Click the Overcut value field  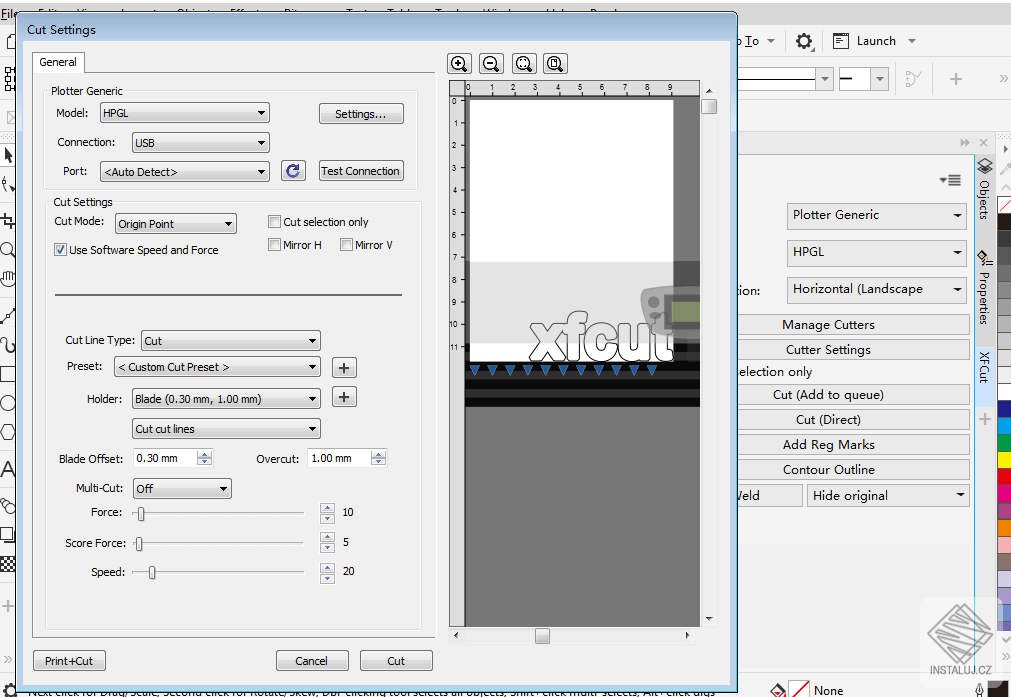(x=339, y=458)
